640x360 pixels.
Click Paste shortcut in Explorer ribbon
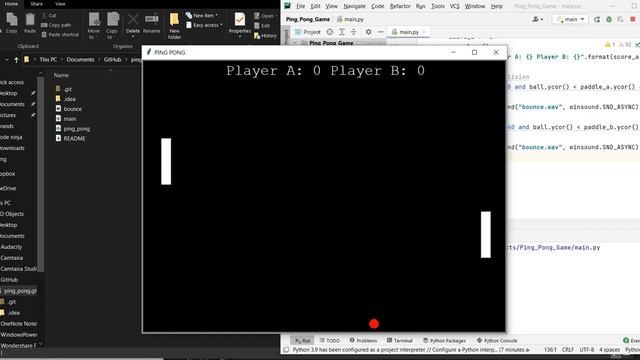60,35
